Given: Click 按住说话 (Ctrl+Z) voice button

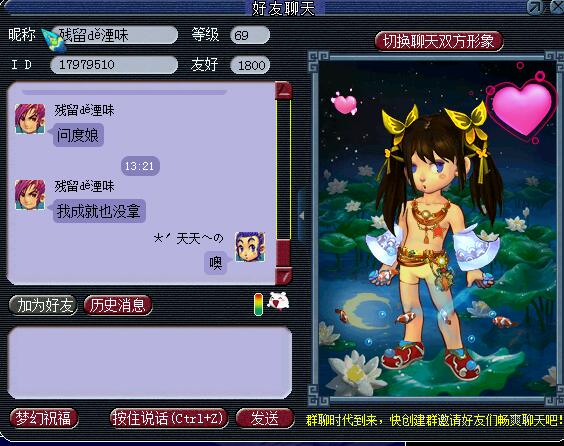Looking at the screenshot, I should click(168, 418).
